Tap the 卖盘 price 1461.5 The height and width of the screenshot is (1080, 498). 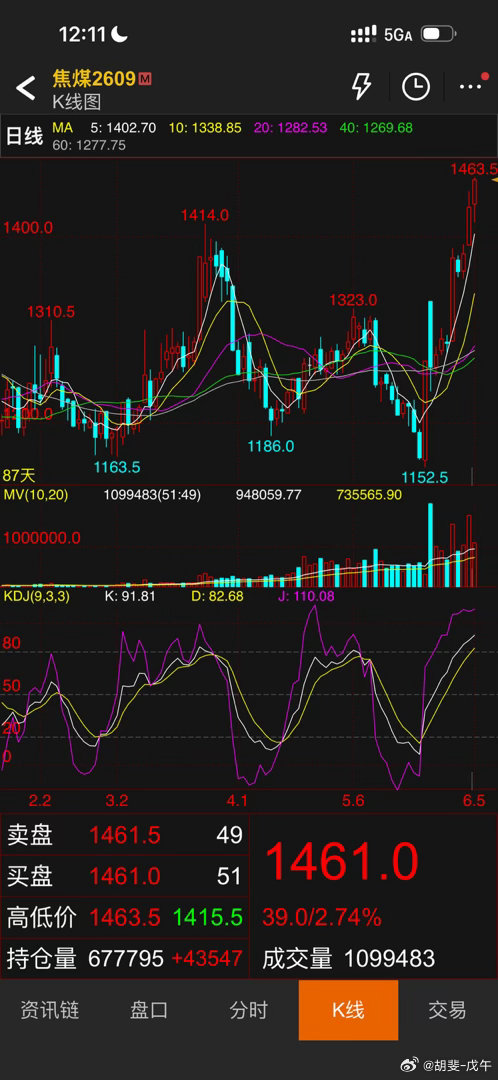(125, 835)
